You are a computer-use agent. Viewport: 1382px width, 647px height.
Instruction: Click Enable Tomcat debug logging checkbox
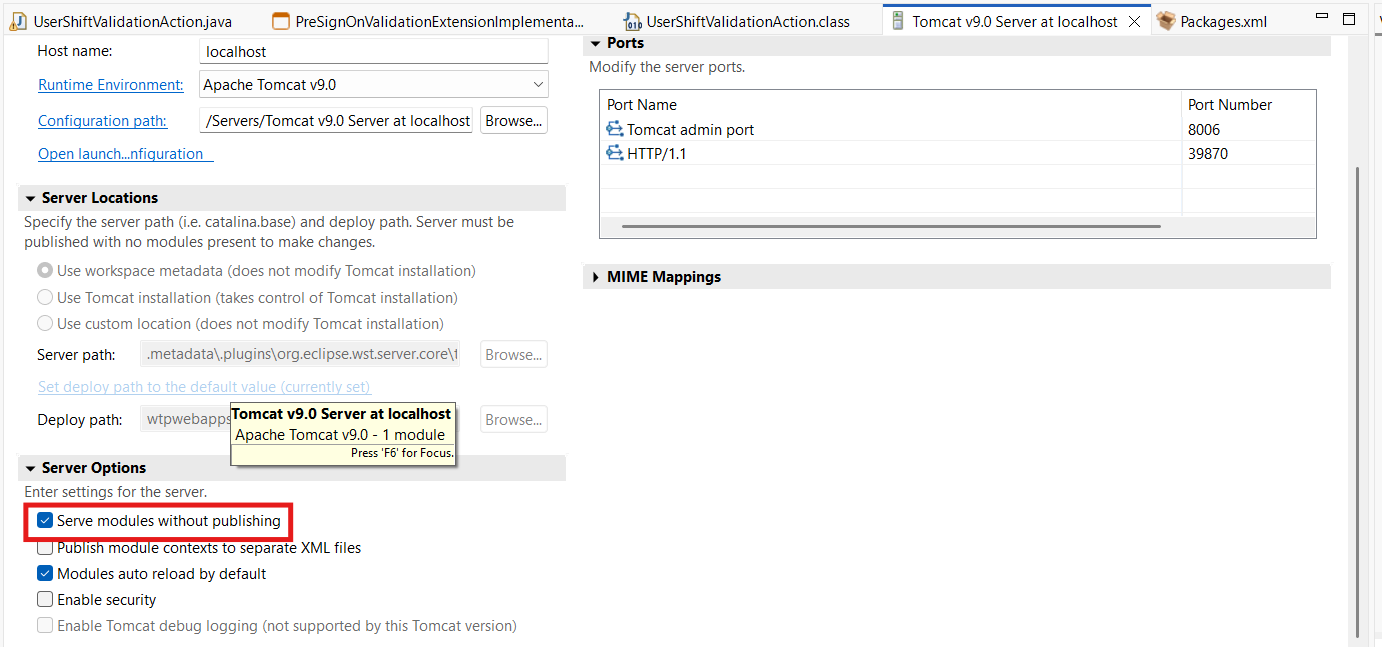click(45, 625)
